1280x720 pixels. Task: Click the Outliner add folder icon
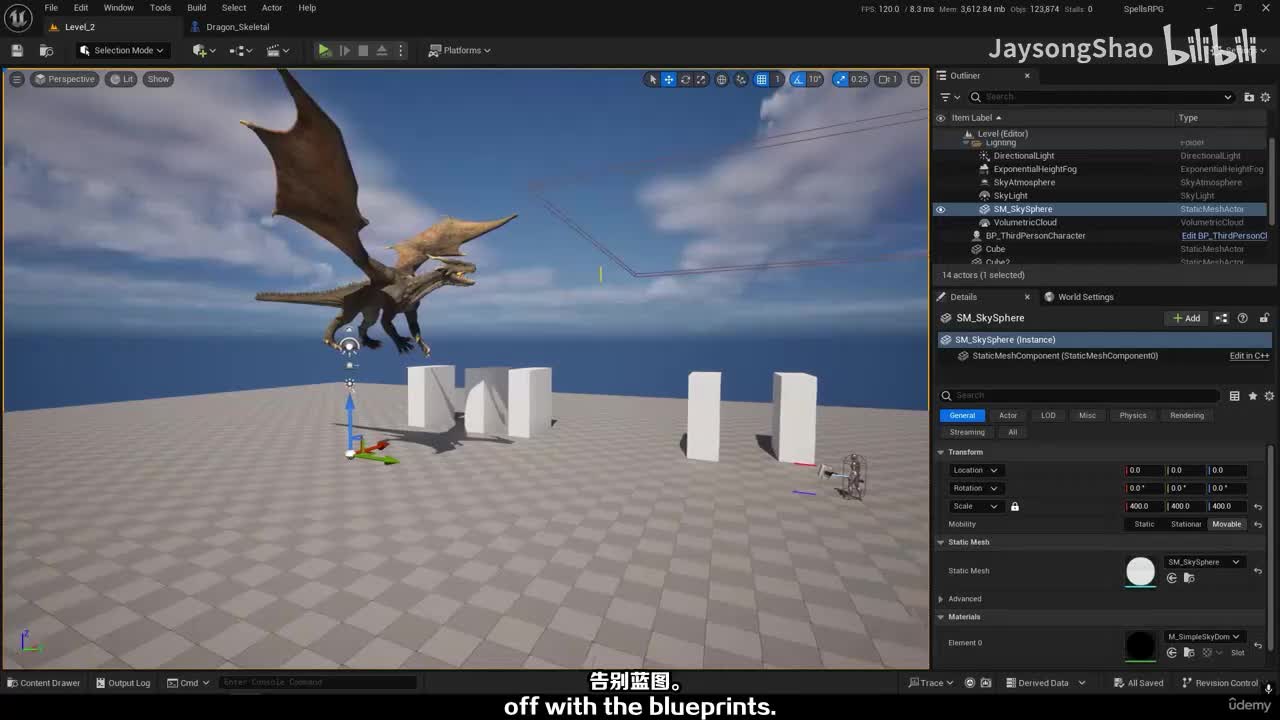click(x=1249, y=97)
